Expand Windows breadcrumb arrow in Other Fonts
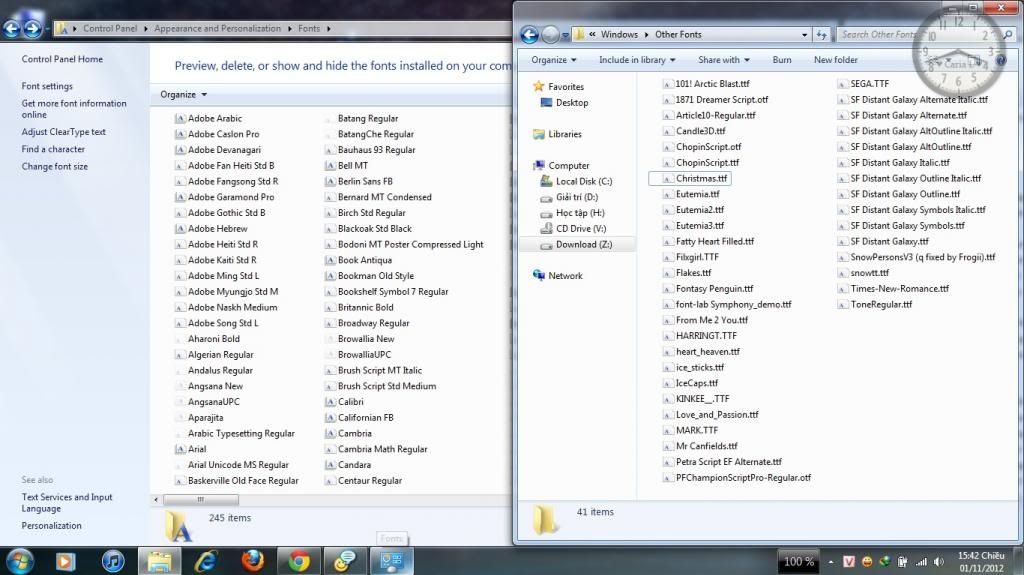This screenshot has width=1024, height=575. pos(647,35)
